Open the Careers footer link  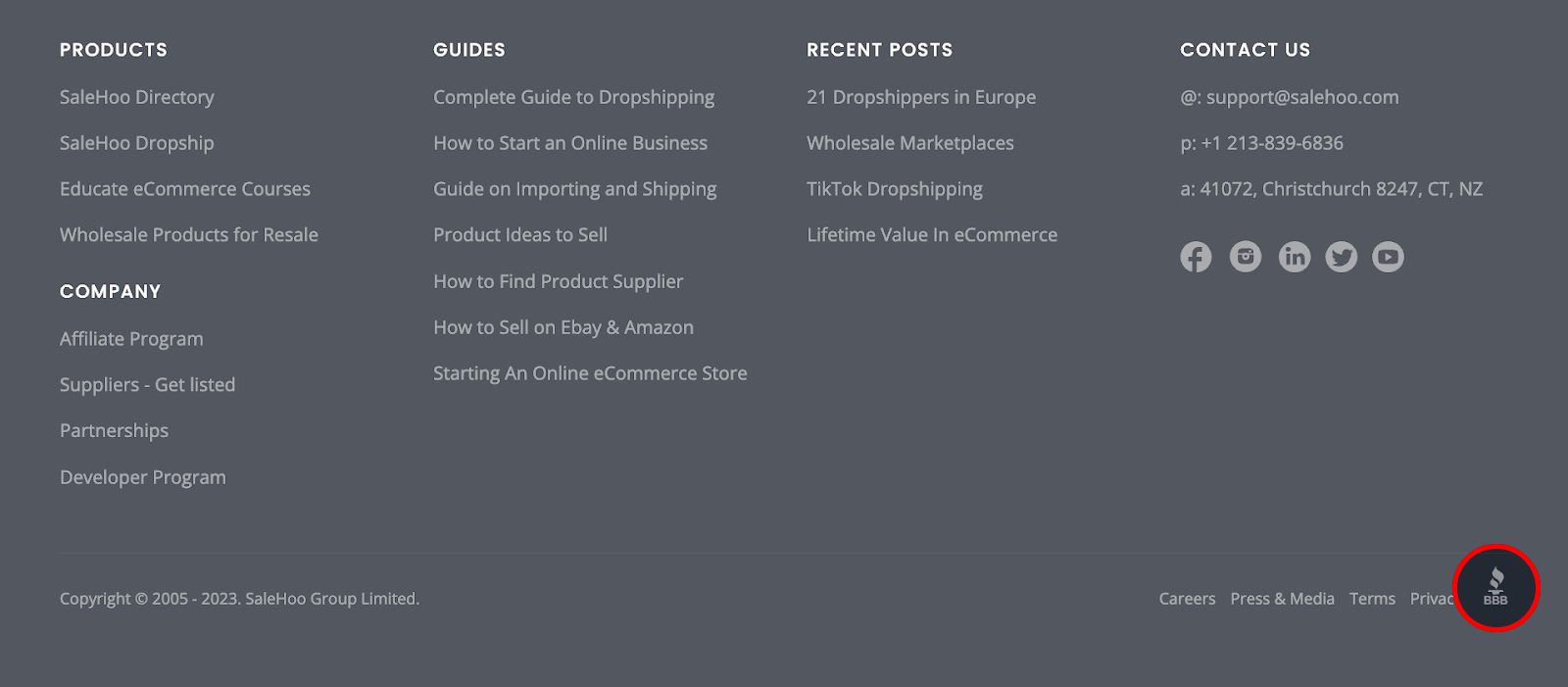point(1187,599)
